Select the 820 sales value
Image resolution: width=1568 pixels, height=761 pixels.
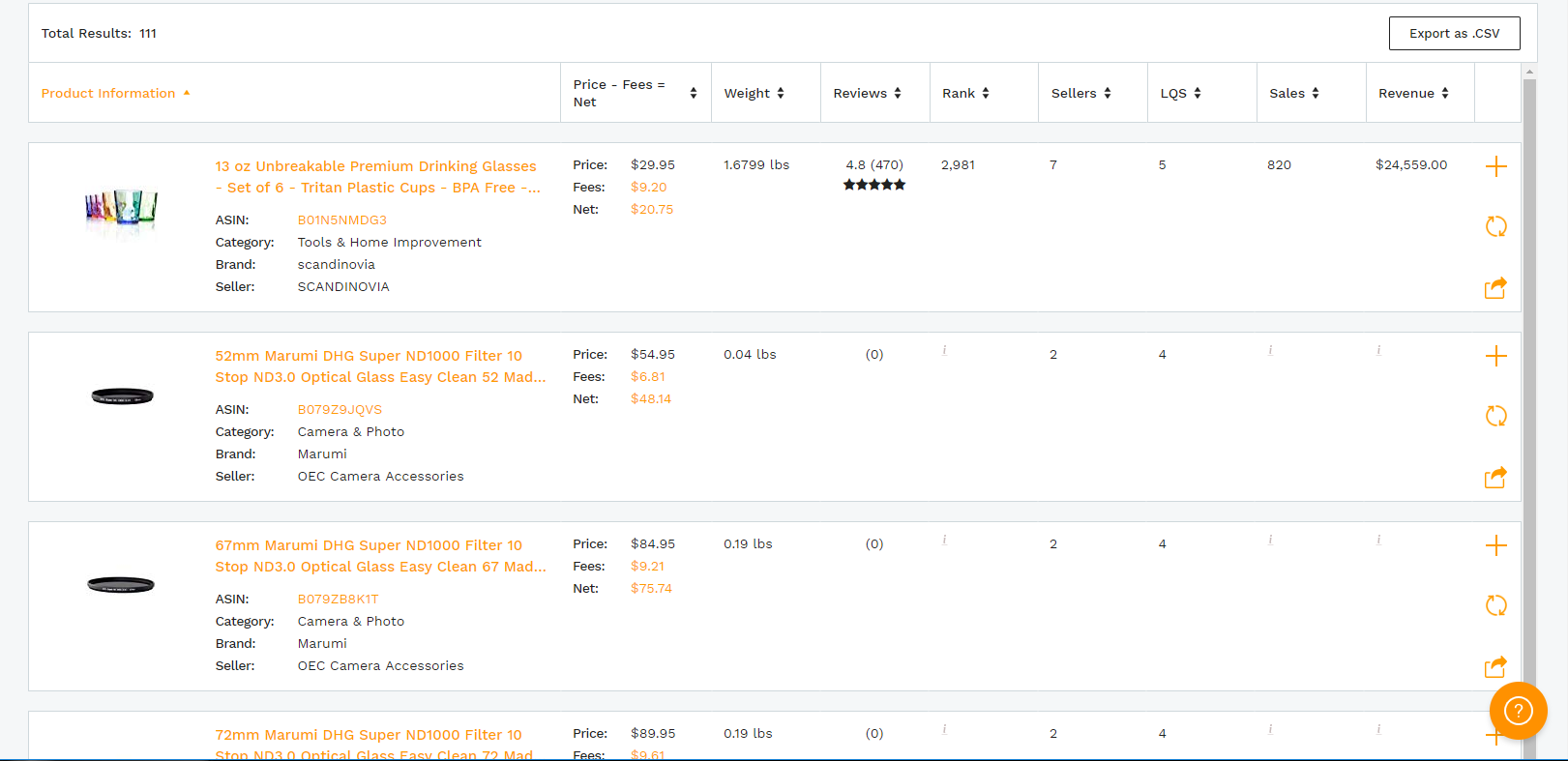click(x=1279, y=164)
